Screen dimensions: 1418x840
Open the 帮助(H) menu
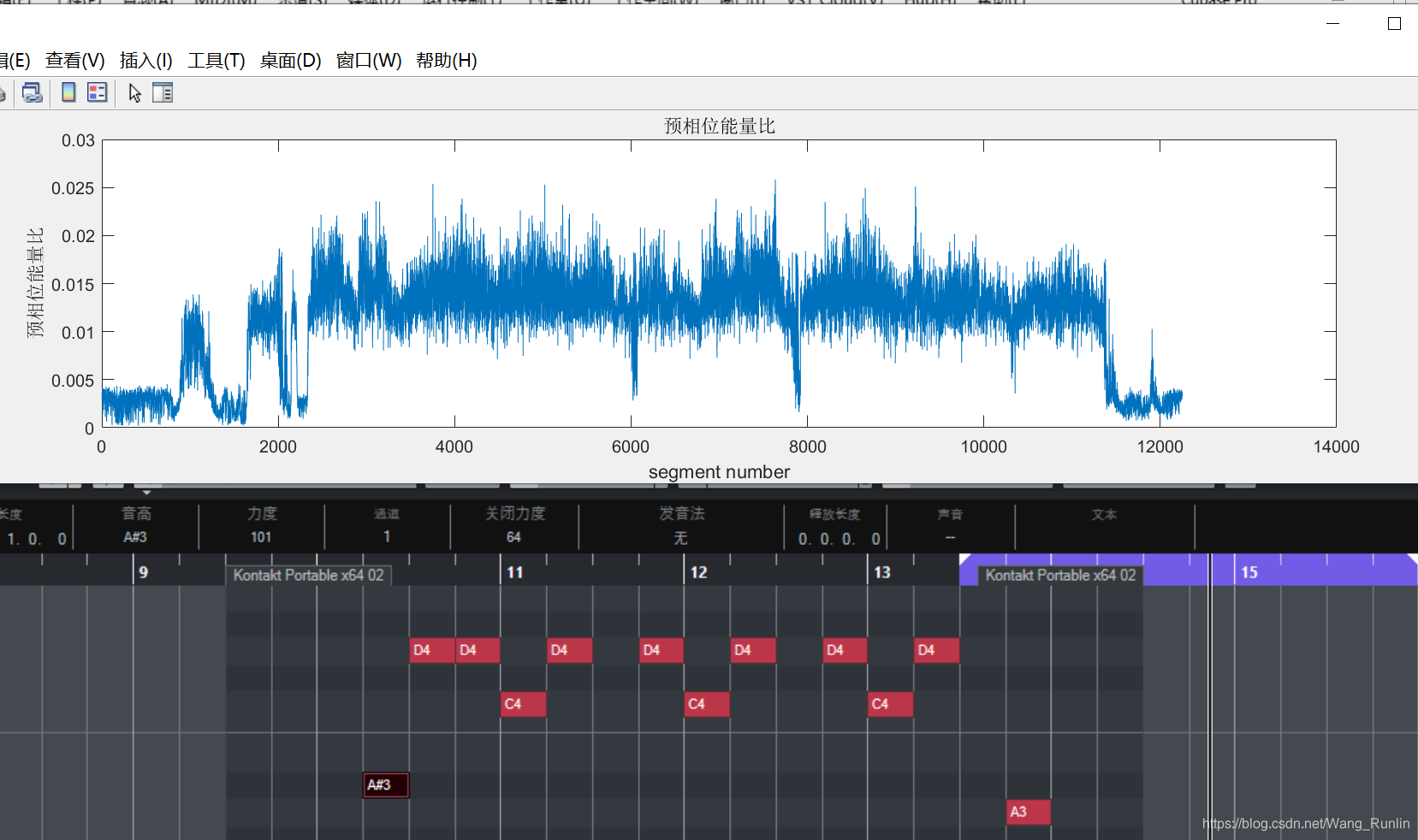pos(447,61)
